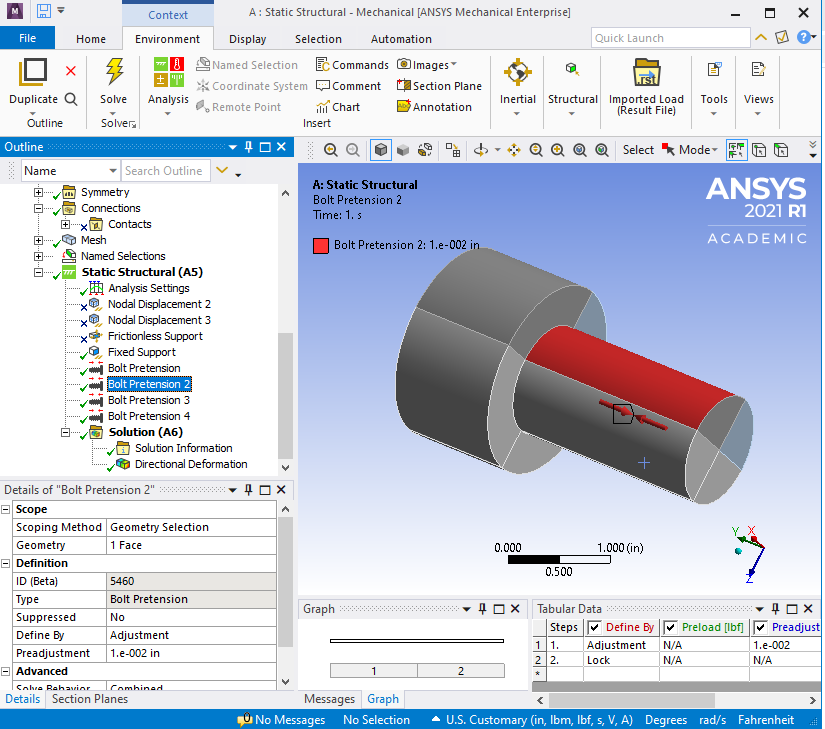Click the Solve lightning bolt icon
825x729 pixels.
point(114,74)
